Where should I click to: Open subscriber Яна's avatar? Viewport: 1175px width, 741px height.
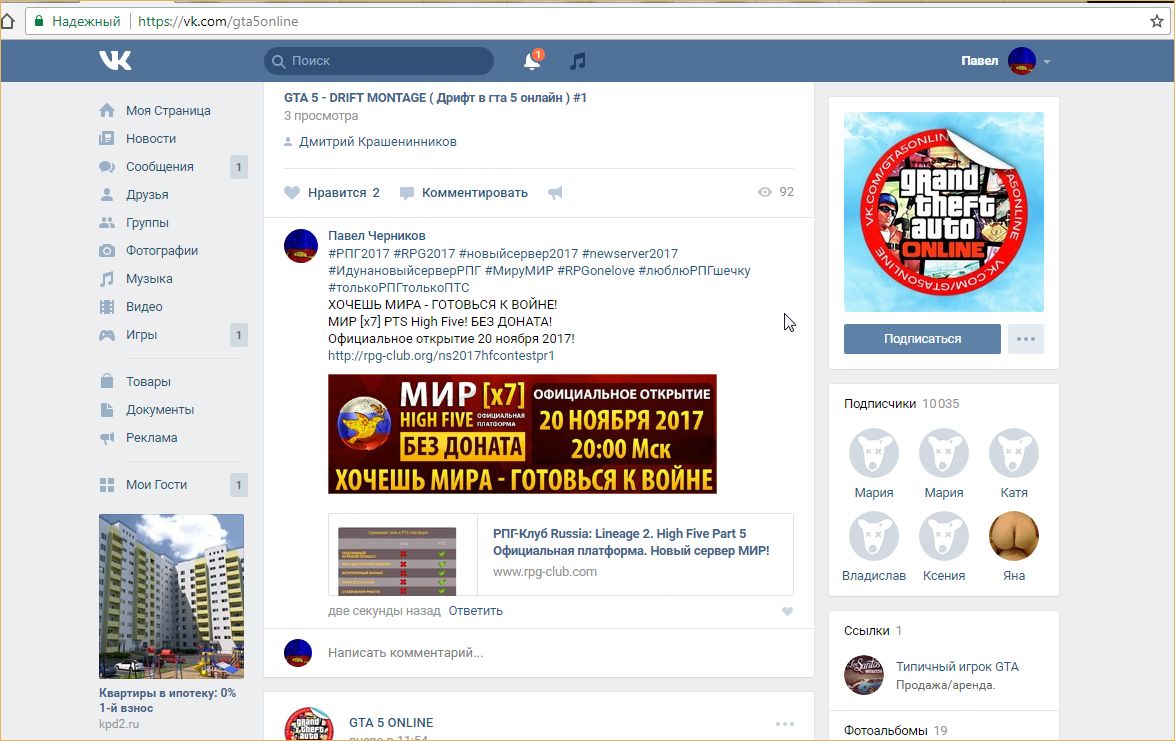point(1014,536)
